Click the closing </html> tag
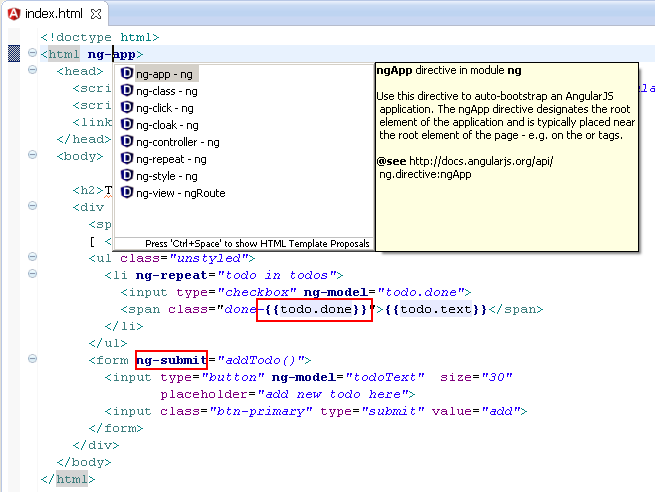Image resolution: width=655 pixels, height=492 pixels. 68,479
